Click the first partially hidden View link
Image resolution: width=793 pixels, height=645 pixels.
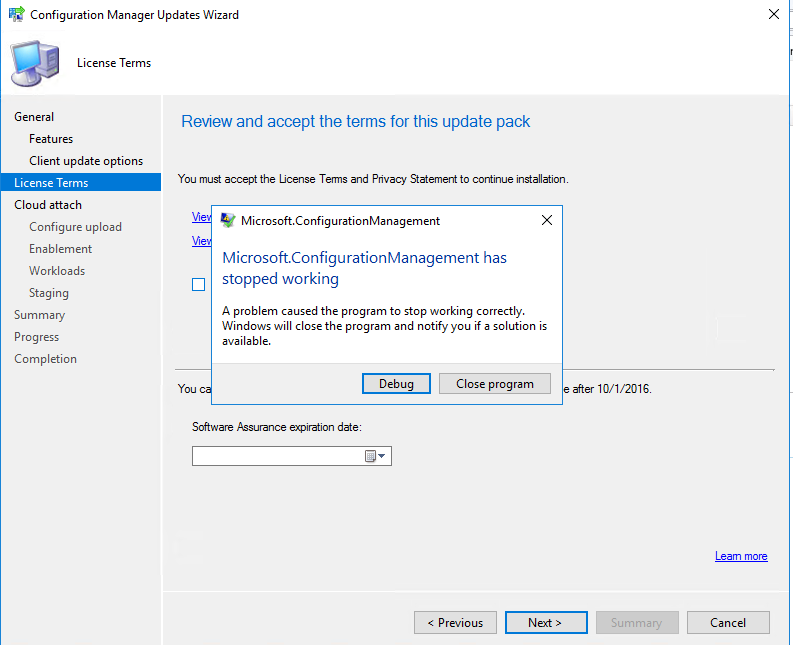201,217
